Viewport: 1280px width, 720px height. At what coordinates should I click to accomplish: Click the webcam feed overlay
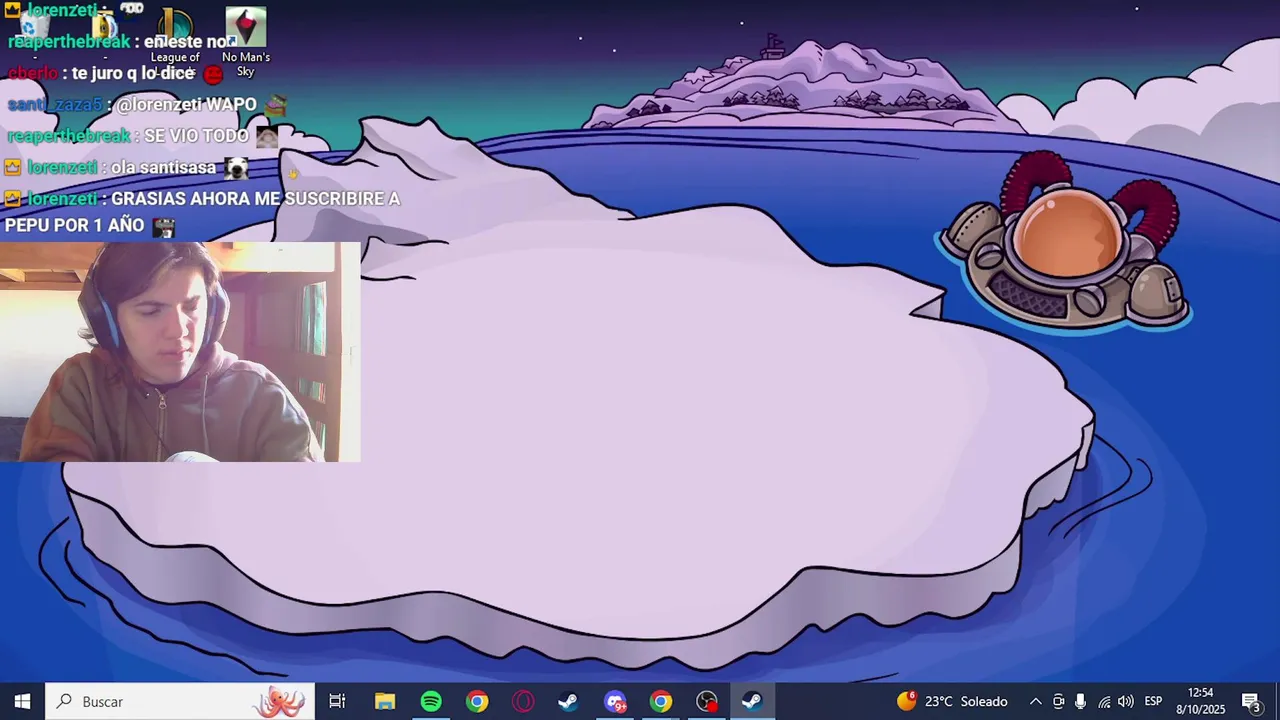click(x=180, y=351)
